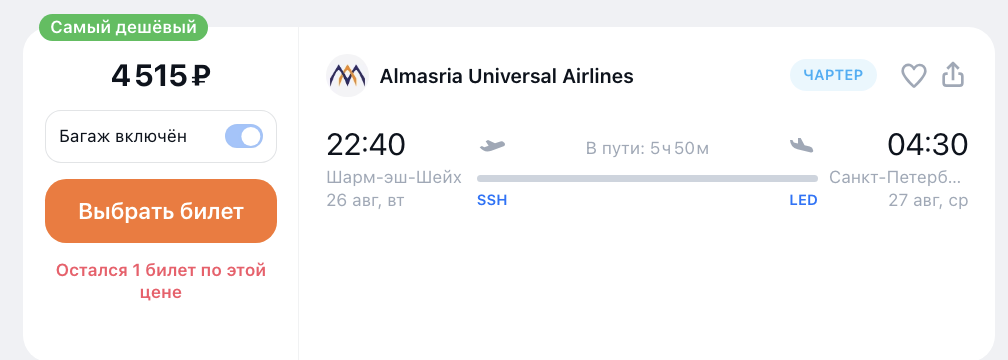Click the truncated 'Санкт-Петерб…' arrival city

coord(898,177)
